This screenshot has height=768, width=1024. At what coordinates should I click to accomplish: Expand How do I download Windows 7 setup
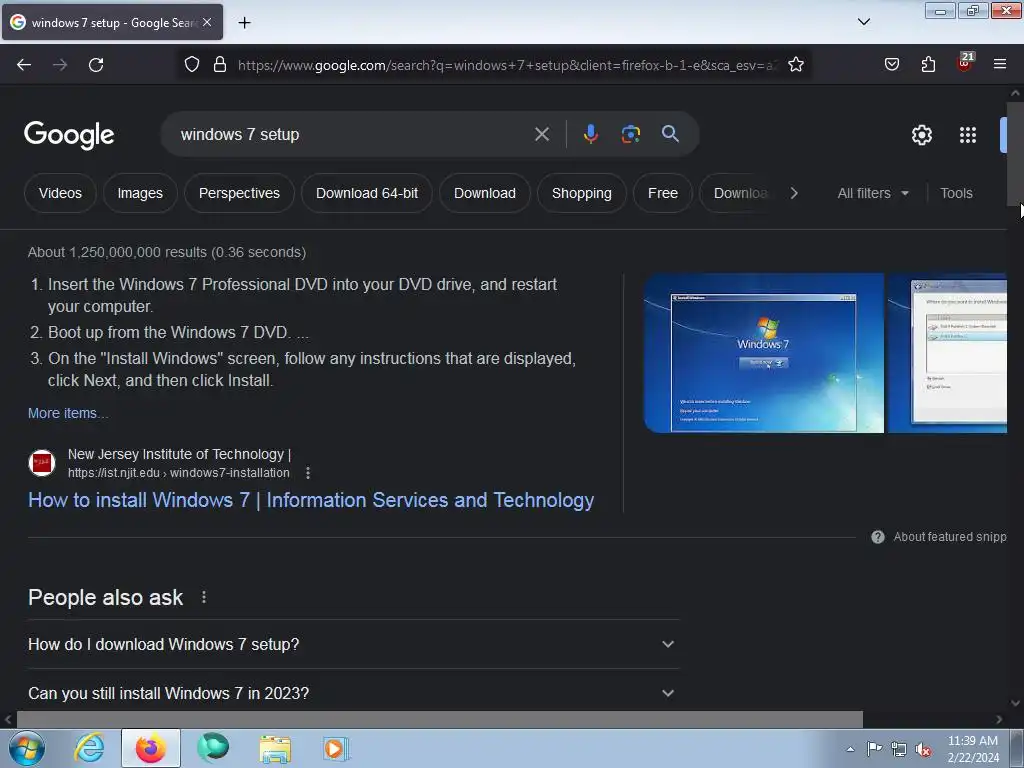click(x=353, y=645)
